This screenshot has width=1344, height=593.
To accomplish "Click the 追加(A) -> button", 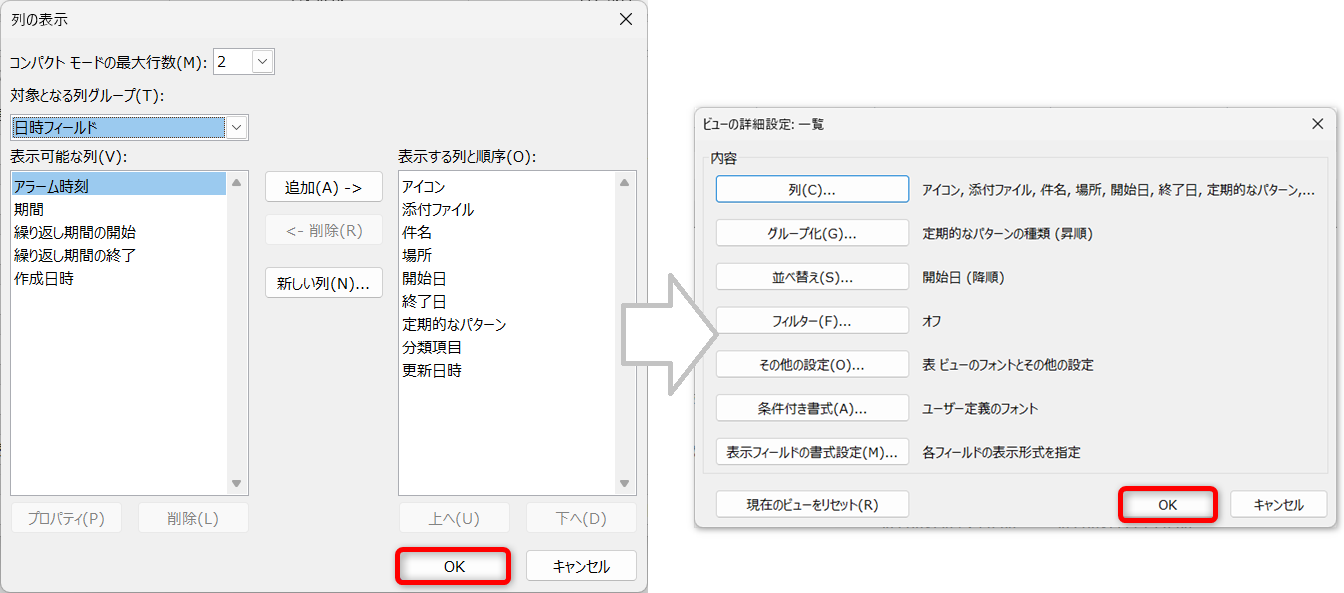I will pos(324,187).
